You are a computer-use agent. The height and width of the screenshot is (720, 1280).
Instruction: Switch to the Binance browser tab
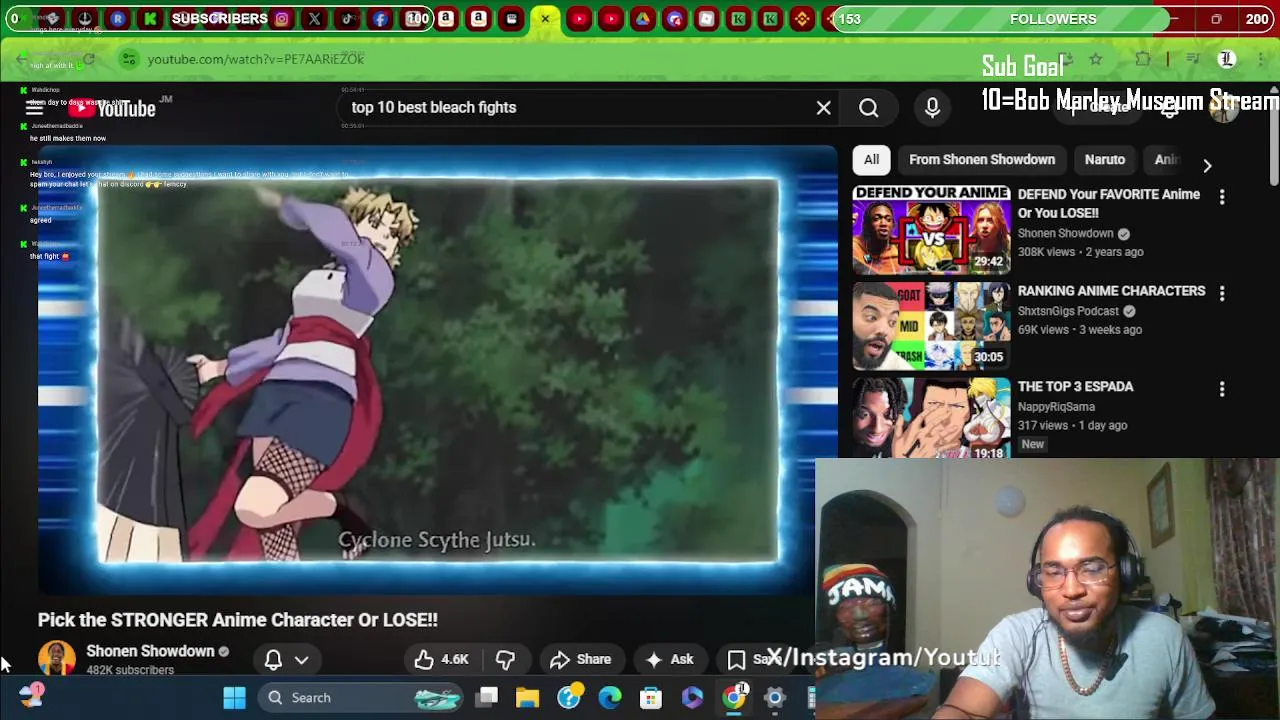[803, 18]
